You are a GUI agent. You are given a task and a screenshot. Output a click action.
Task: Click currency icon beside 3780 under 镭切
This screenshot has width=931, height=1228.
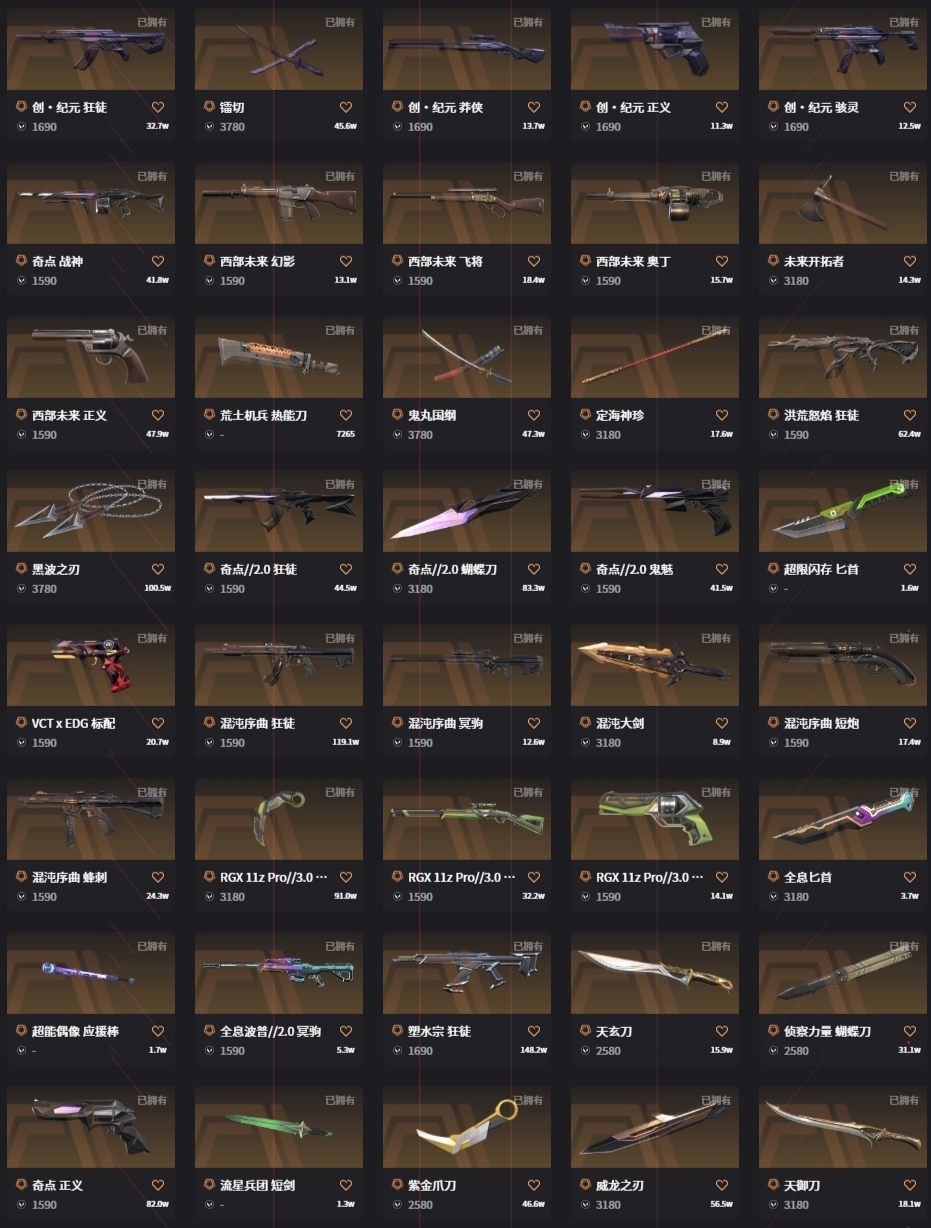[209, 127]
